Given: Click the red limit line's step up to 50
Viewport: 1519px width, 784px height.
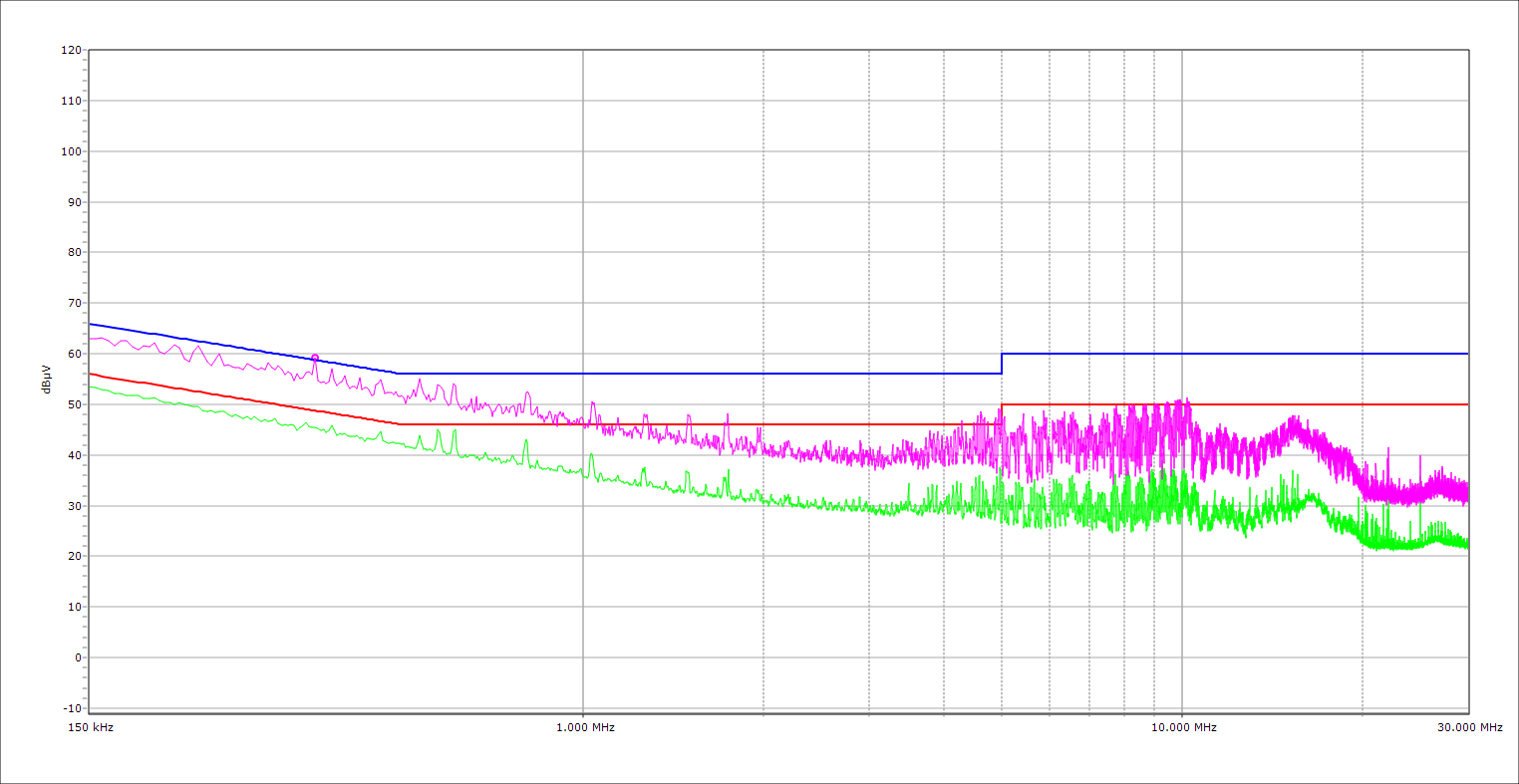Looking at the screenshot, I should pos(1002,414).
